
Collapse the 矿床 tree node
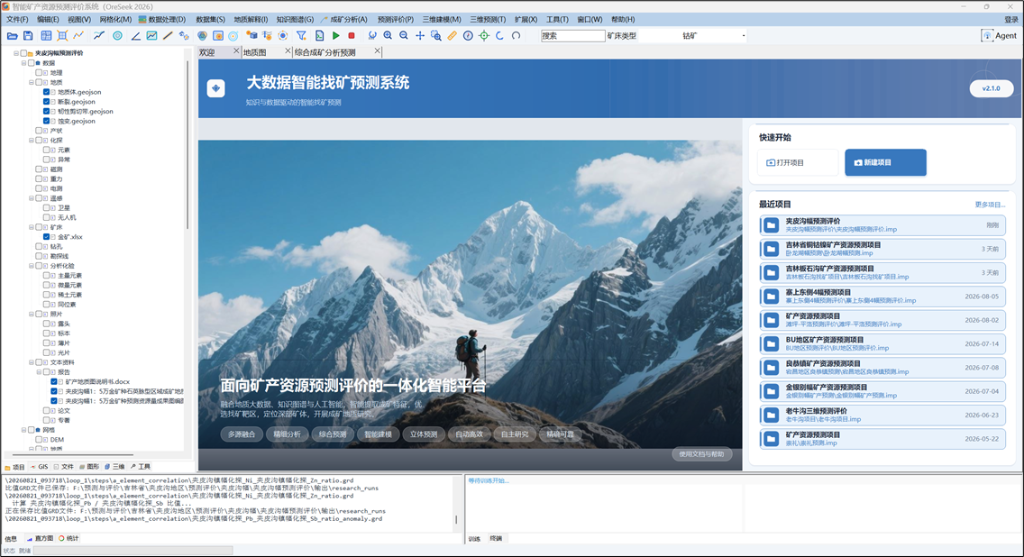pos(31,227)
